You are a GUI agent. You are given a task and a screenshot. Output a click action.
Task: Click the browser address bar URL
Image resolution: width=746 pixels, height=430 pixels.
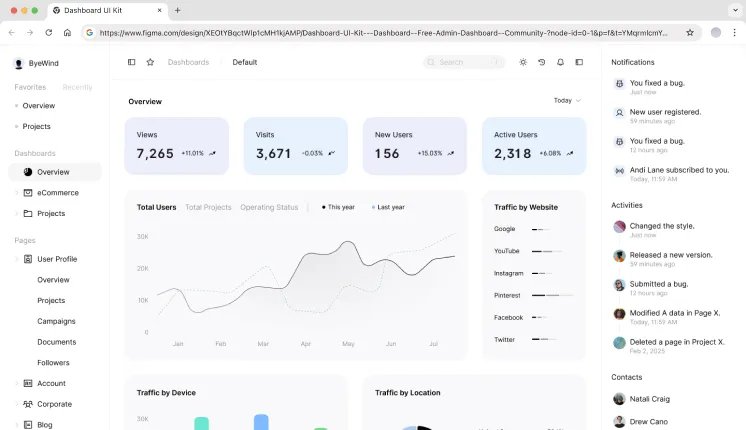click(383, 33)
